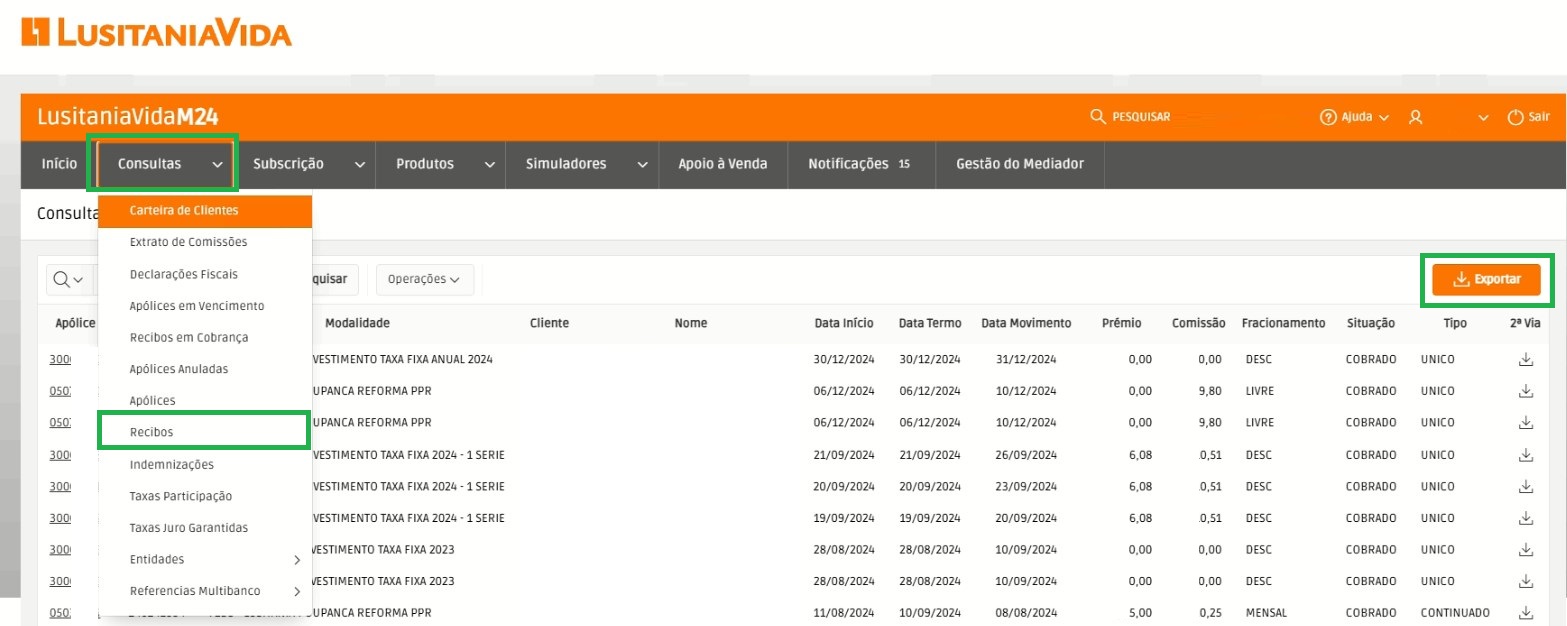Open the Operações dropdown
This screenshot has width=1567, height=626.
click(x=425, y=279)
